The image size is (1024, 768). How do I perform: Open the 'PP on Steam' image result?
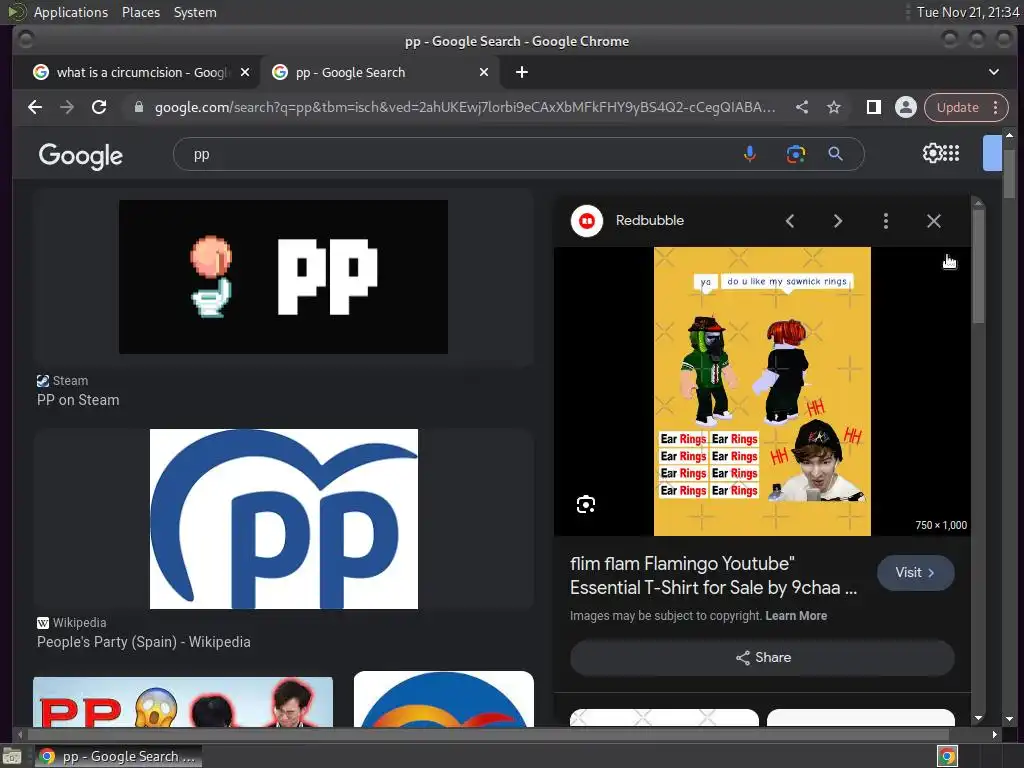click(283, 277)
